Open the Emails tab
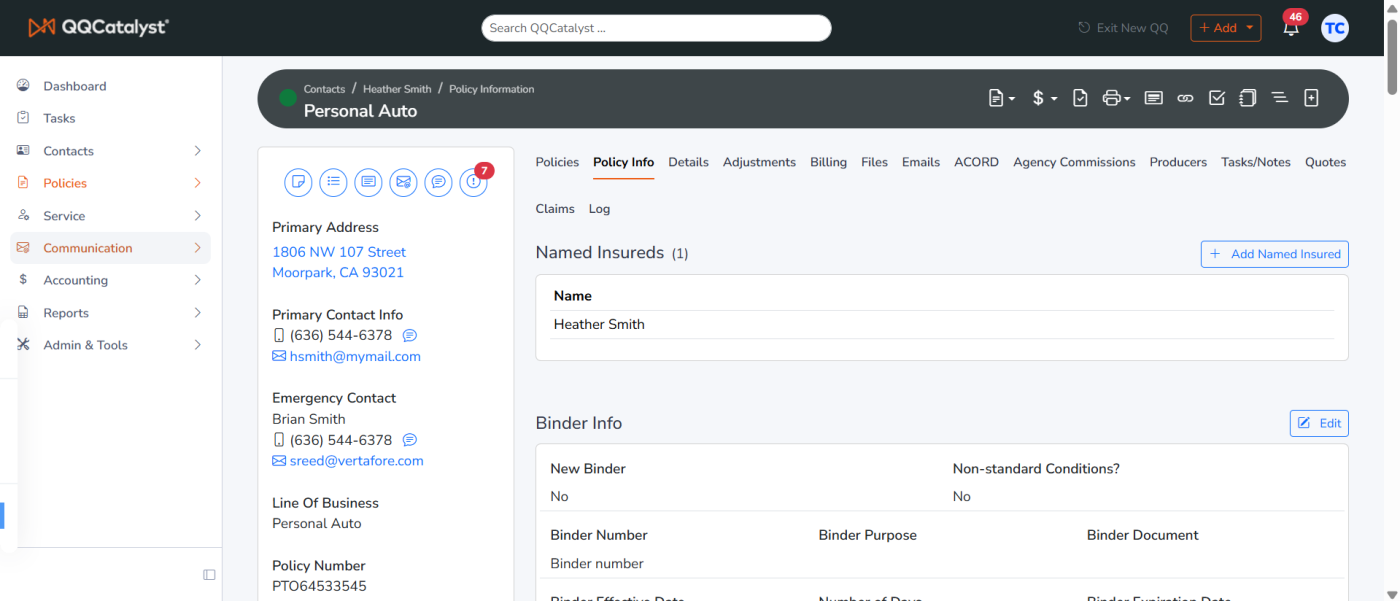Image resolution: width=1400 pixels, height=601 pixels. tap(920, 162)
